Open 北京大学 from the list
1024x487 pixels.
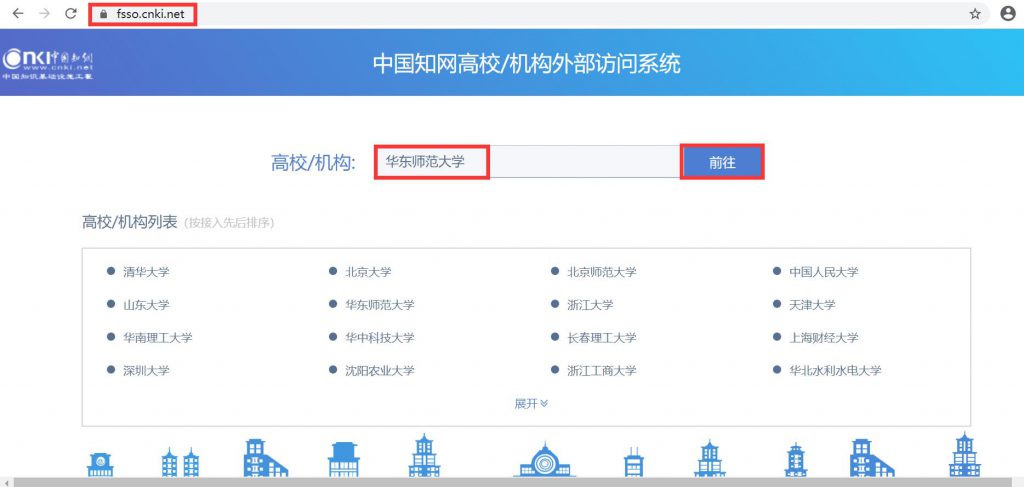pos(368,272)
